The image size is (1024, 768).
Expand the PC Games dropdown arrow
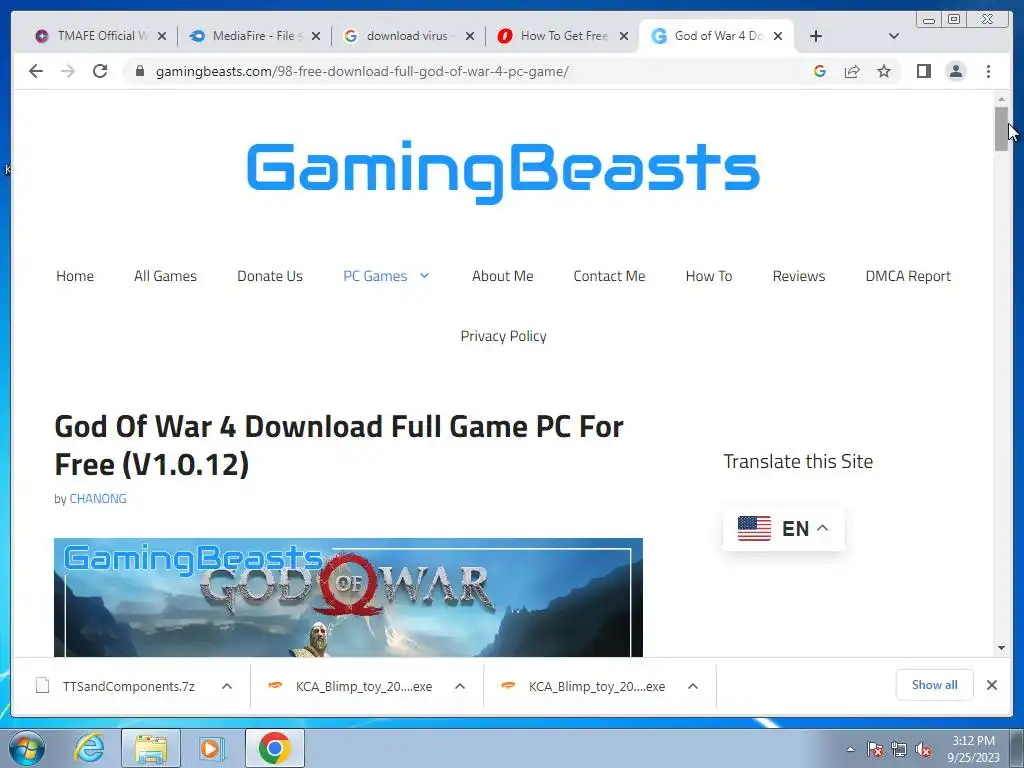click(424, 276)
